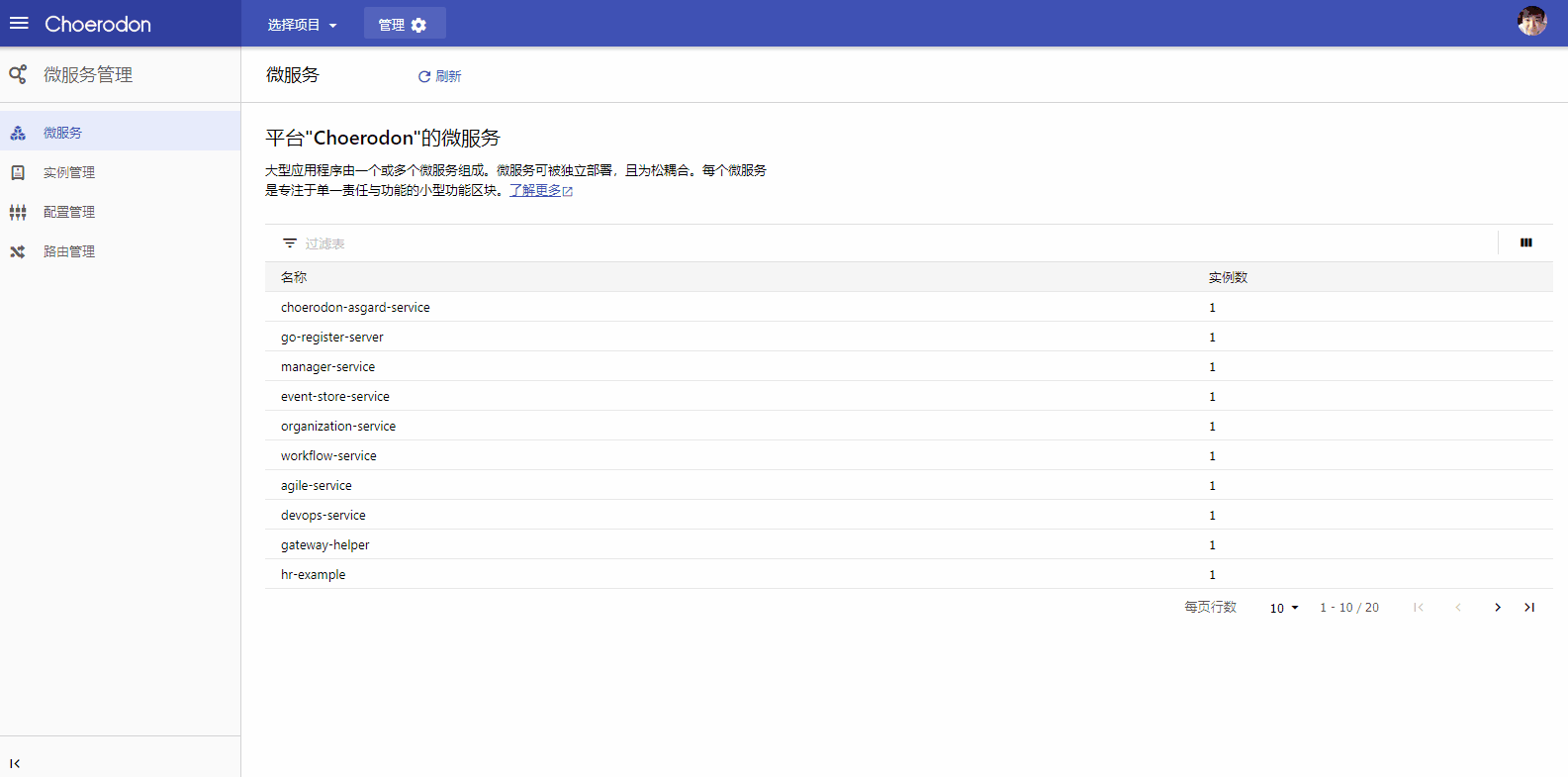Open the column display settings icon
Image resolution: width=1568 pixels, height=777 pixels.
tap(1526, 243)
